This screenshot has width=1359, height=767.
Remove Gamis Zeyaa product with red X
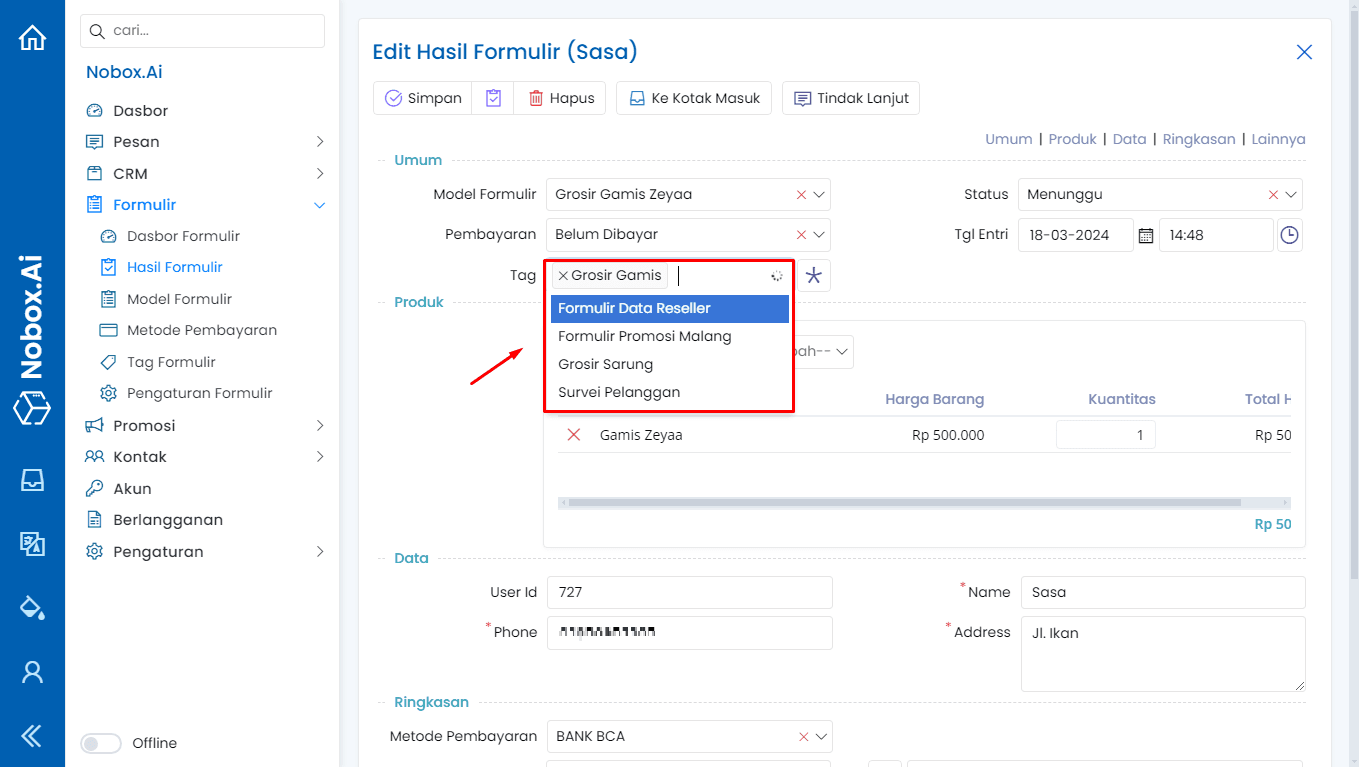pyautogui.click(x=574, y=435)
